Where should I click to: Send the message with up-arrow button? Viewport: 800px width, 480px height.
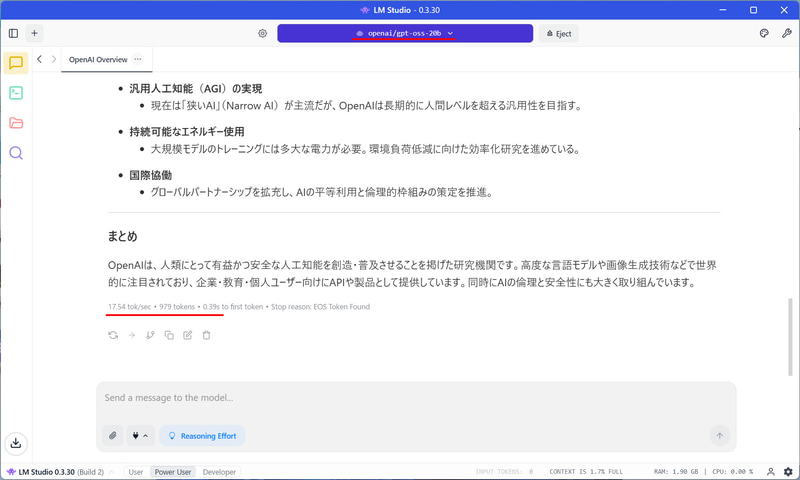pyautogui.click(x=719, y=436)
